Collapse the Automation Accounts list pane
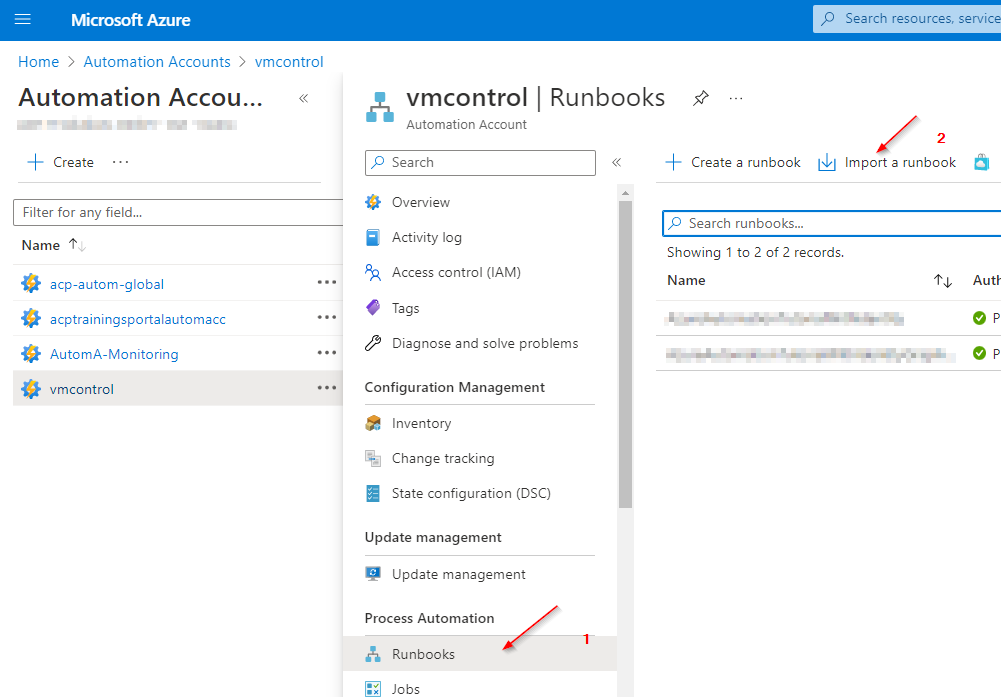Viewport: 1001px width, 697px height. [304, 98]
